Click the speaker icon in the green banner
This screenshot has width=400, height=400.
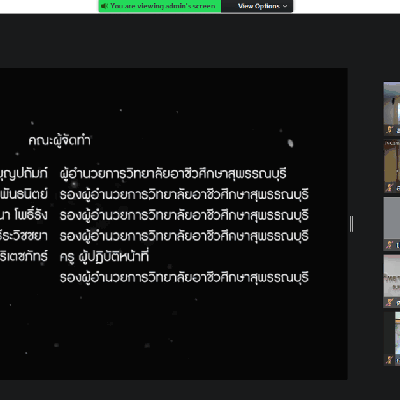(104, 6)
